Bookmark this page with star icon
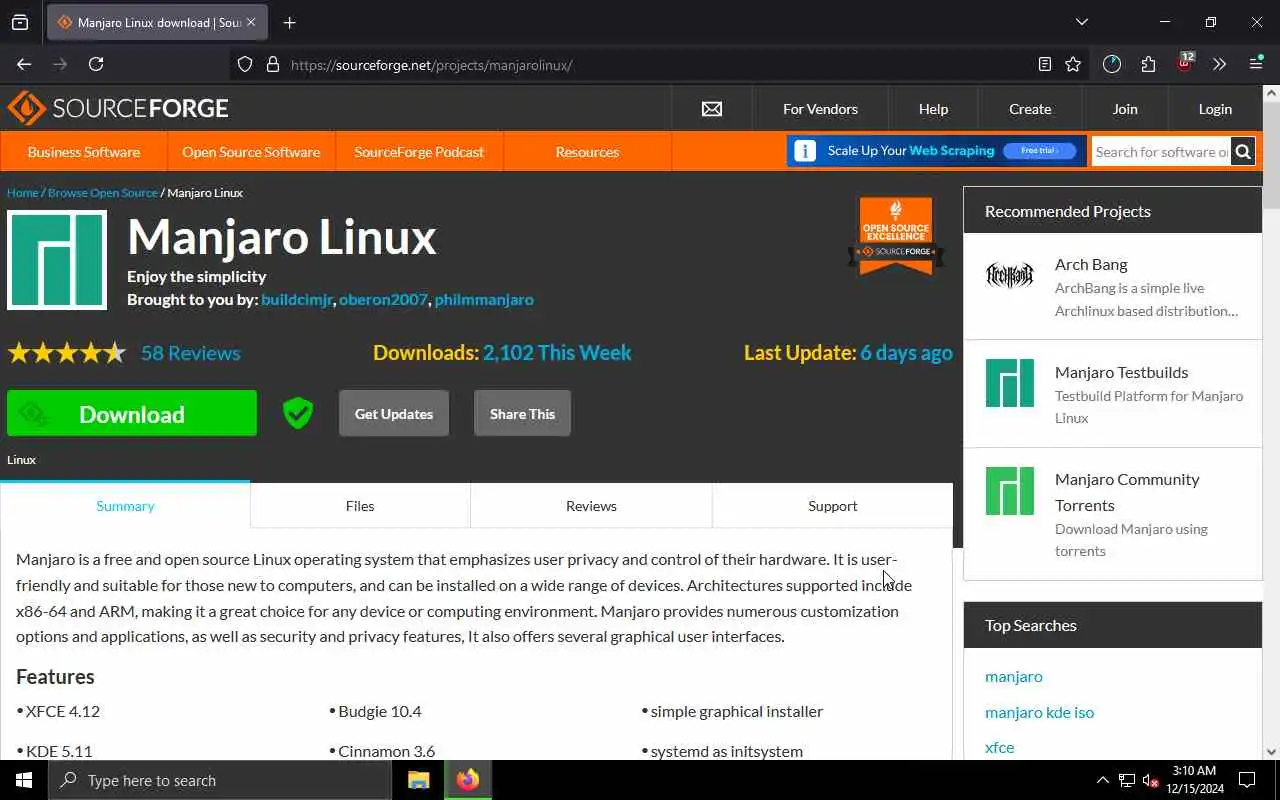Viewport: 1280px width, 800px height. (x=1073, y=64)
